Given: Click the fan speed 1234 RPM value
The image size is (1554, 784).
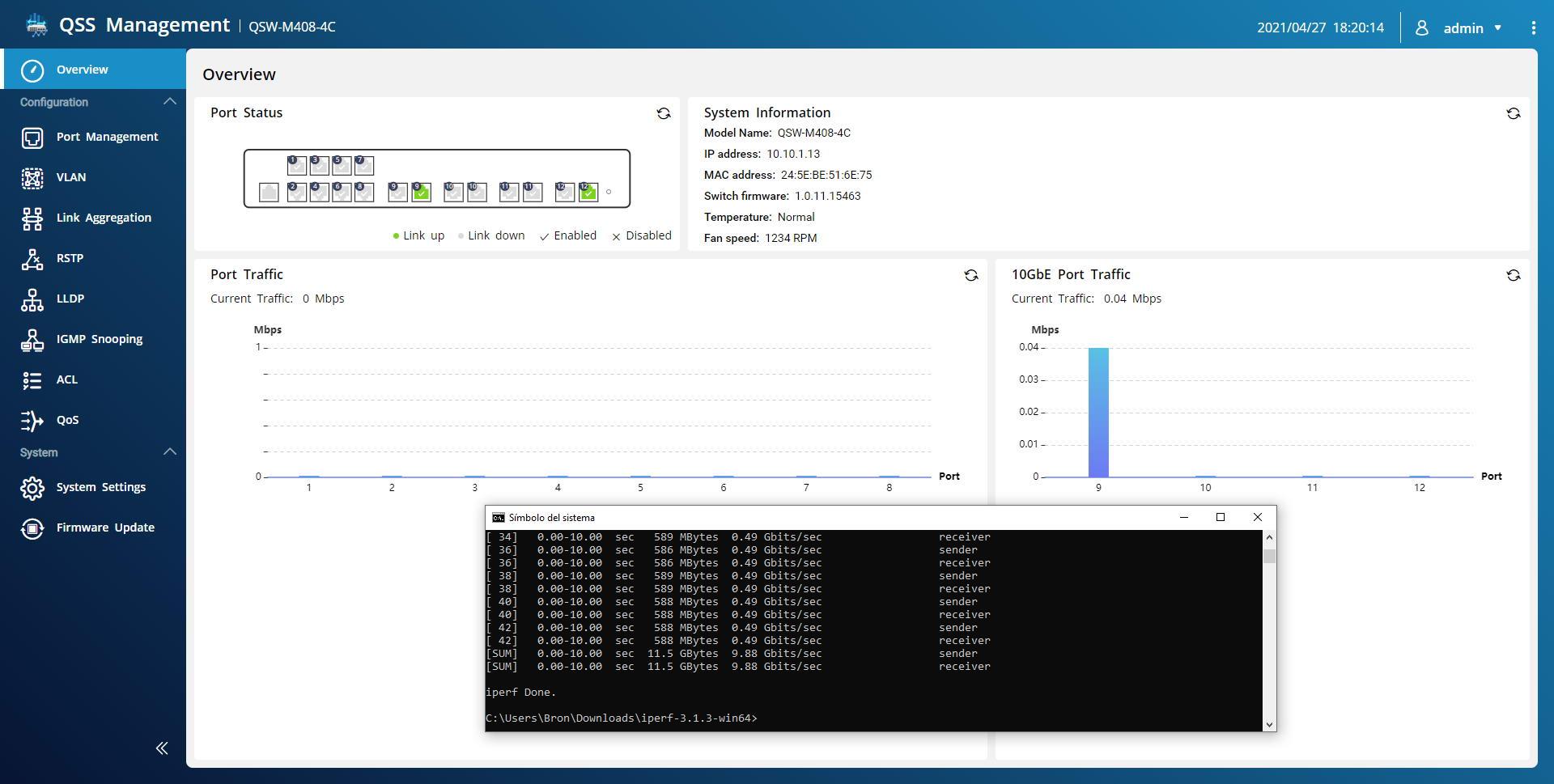Looking at the screenshot, I should 791,238.
